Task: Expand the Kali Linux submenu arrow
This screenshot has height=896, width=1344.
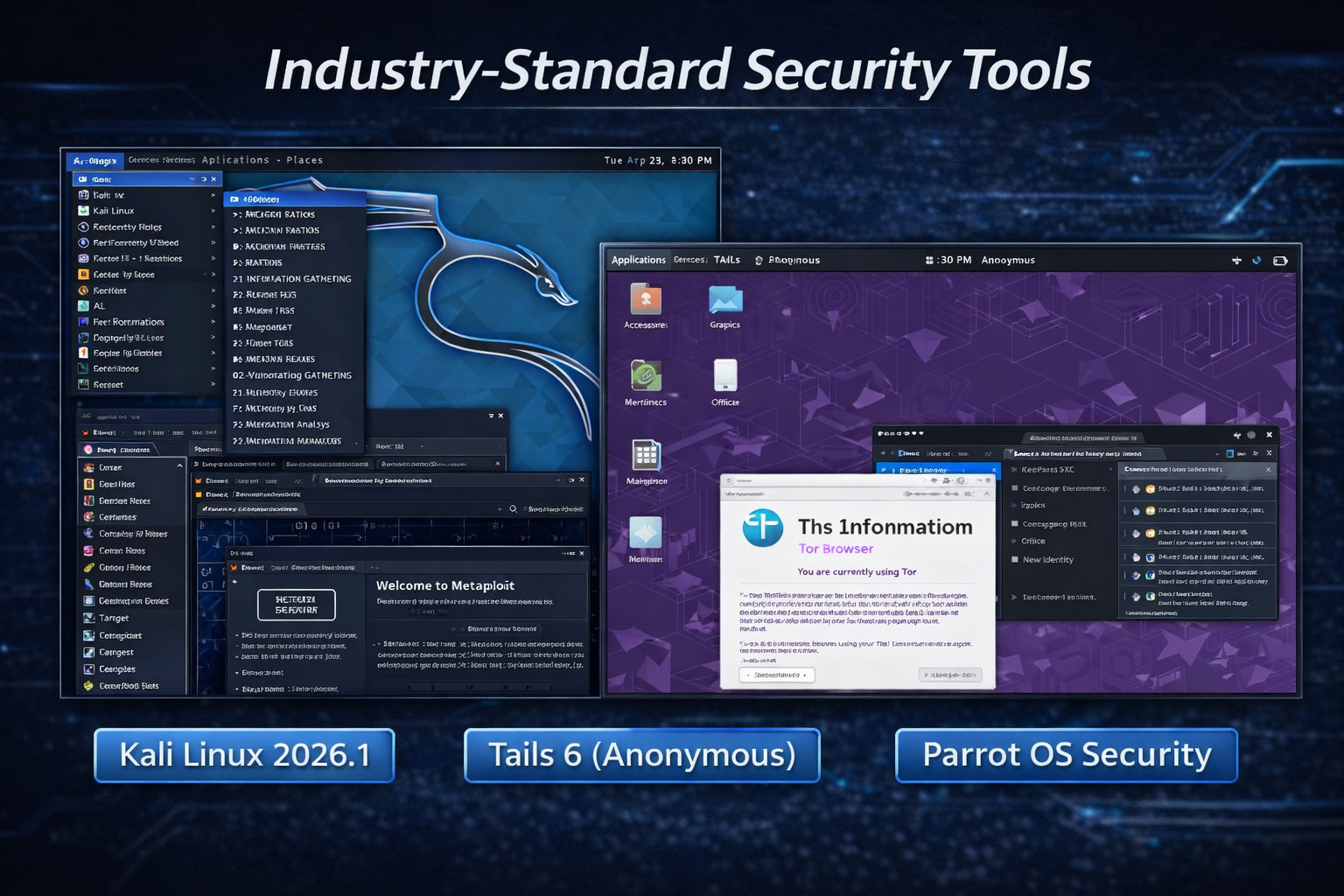Action: [213, 211]
